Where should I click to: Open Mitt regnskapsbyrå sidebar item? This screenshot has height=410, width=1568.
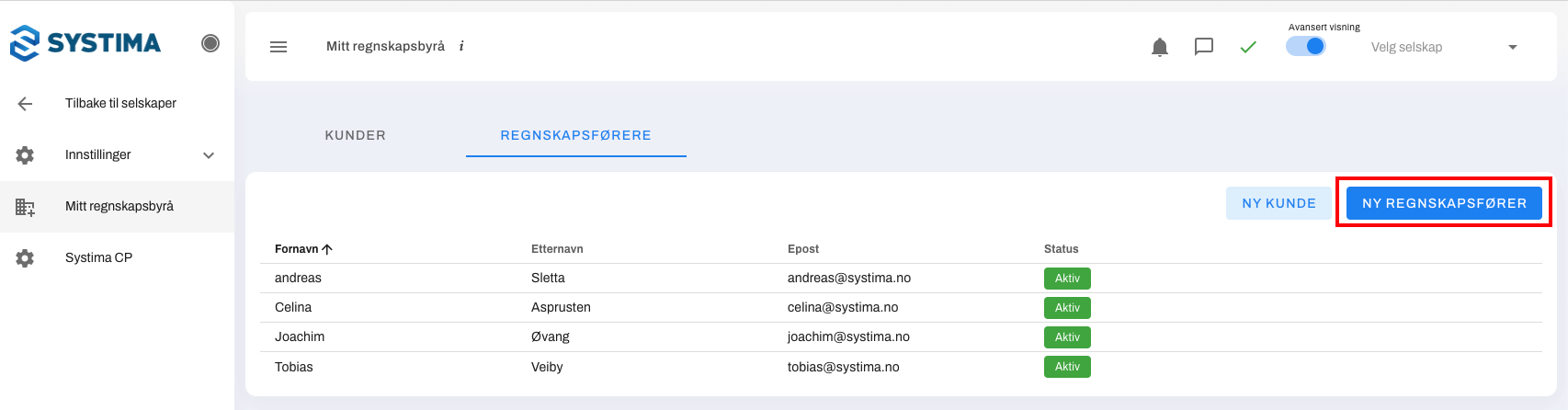pyautogui.click(x=117, y=207)
